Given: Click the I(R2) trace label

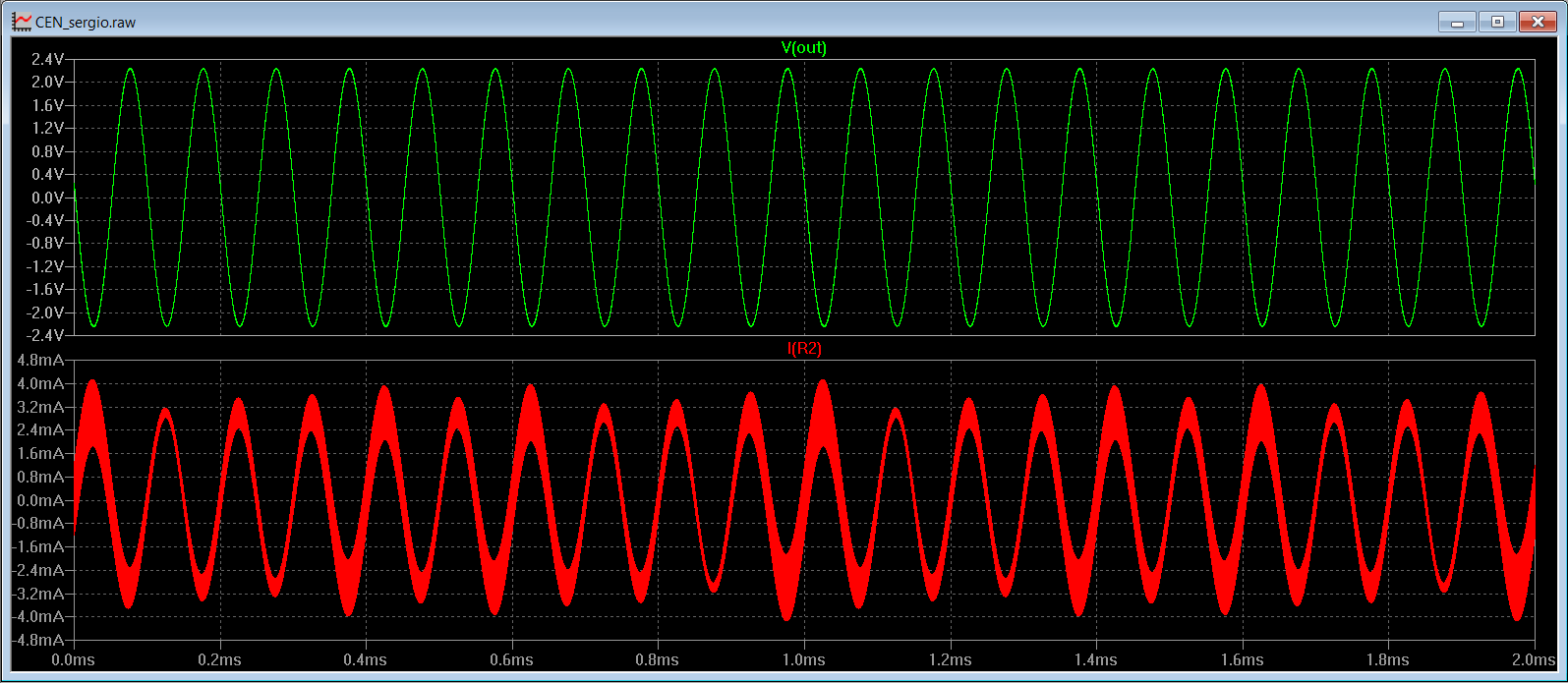Looking at the screenshot, I should click(x=803, y=349).
